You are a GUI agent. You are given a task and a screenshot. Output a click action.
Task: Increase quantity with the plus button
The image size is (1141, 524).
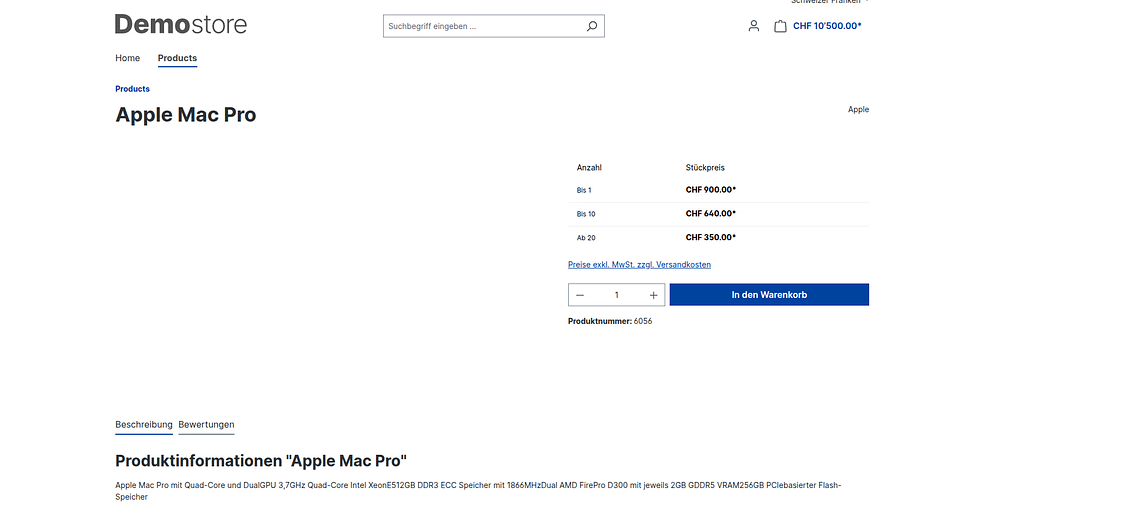pos(654,295)
